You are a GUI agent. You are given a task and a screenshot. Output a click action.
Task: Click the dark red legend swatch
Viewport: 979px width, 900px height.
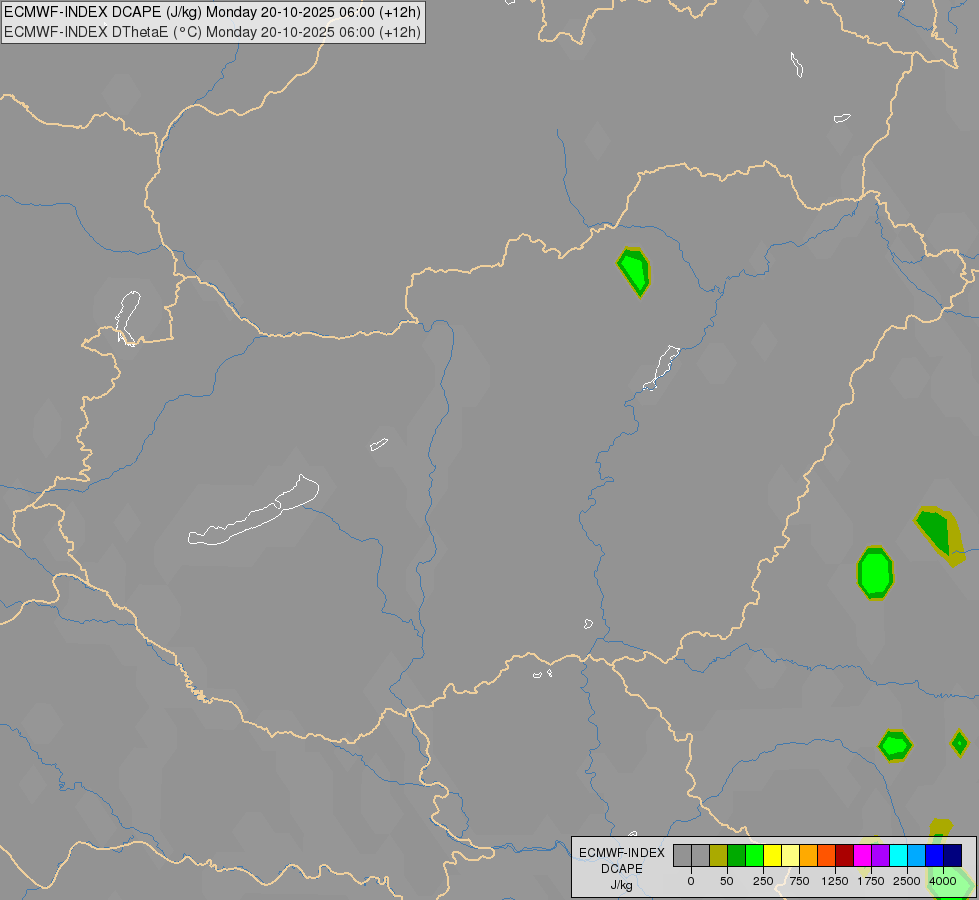[845, 855]
